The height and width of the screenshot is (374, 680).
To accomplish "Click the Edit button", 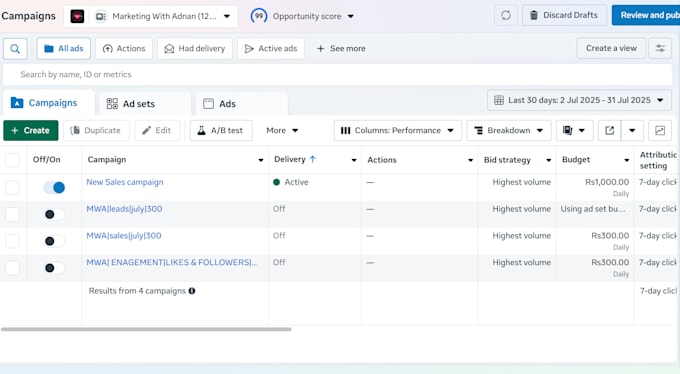I will [x=157, y=131].
